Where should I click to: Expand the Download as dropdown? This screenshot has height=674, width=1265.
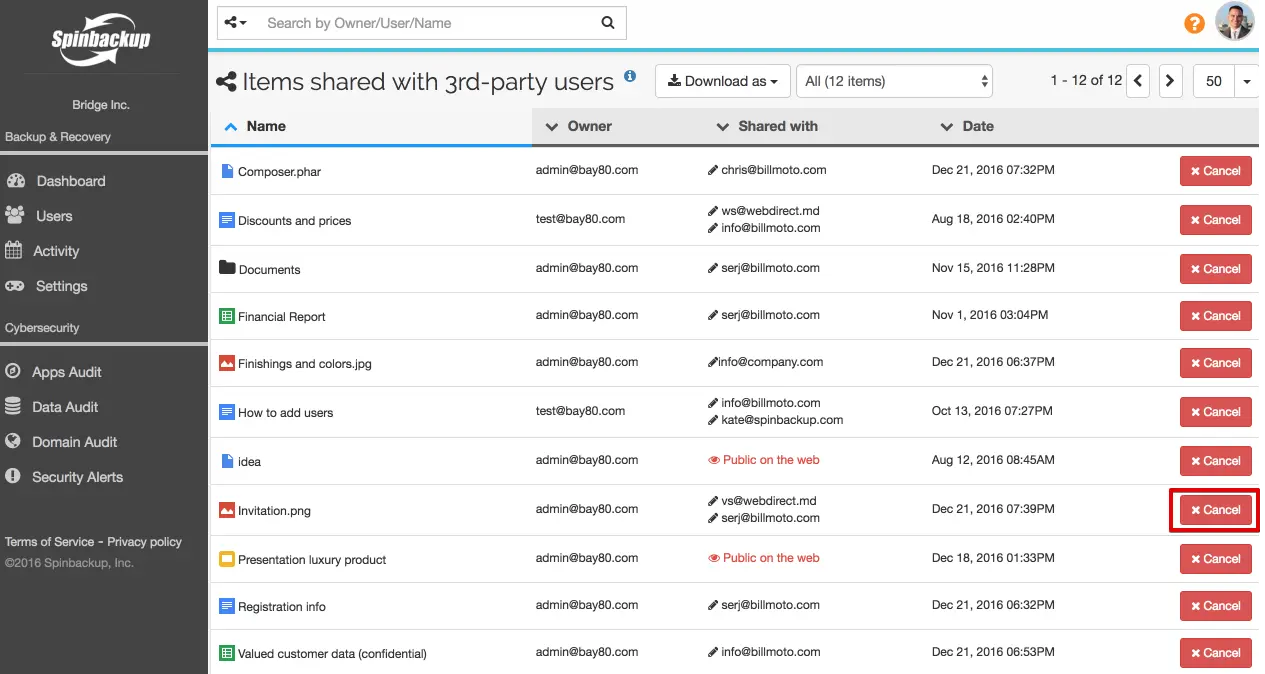(723, 81)
